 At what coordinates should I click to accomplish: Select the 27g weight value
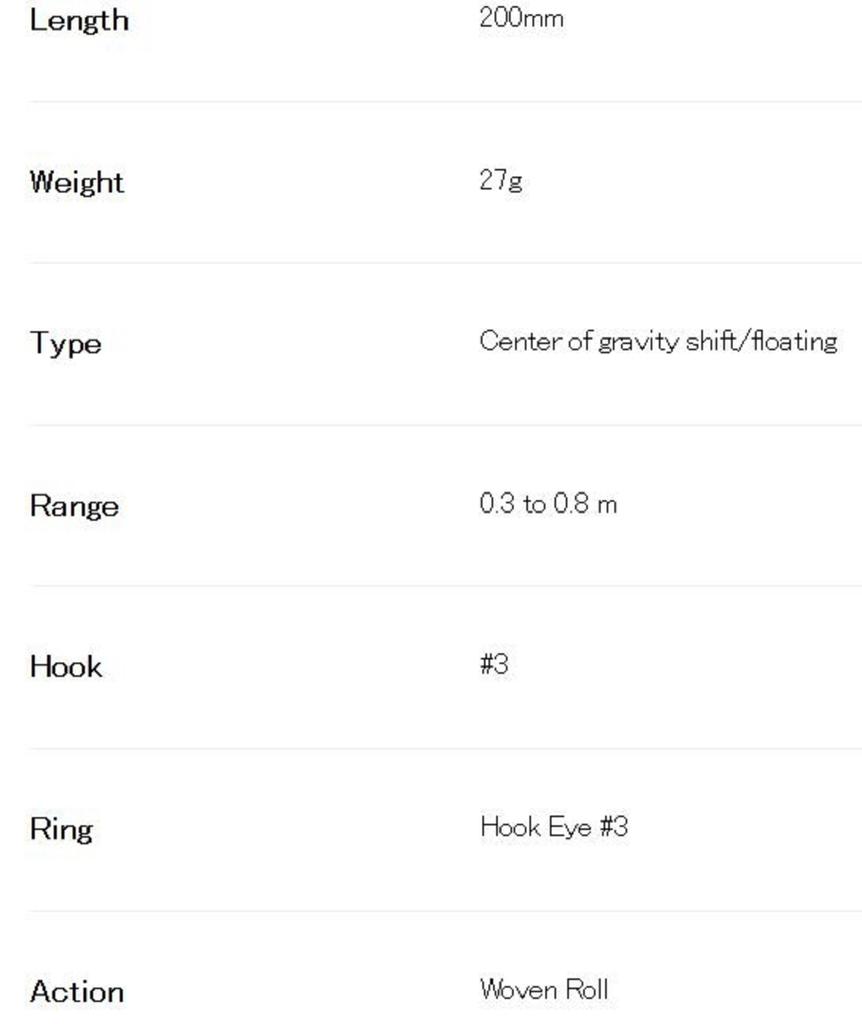click(x=501, y=180)
